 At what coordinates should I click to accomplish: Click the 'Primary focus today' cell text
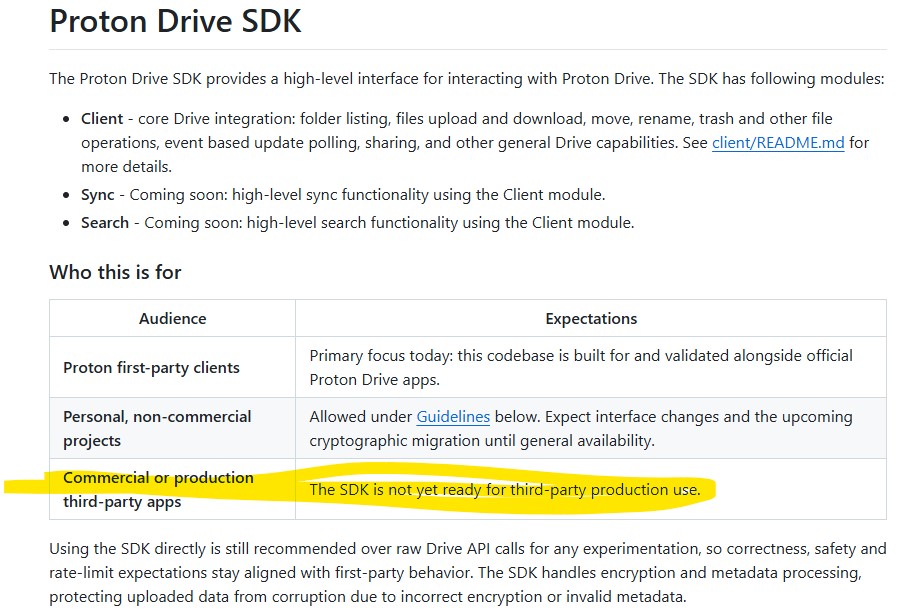581,367
